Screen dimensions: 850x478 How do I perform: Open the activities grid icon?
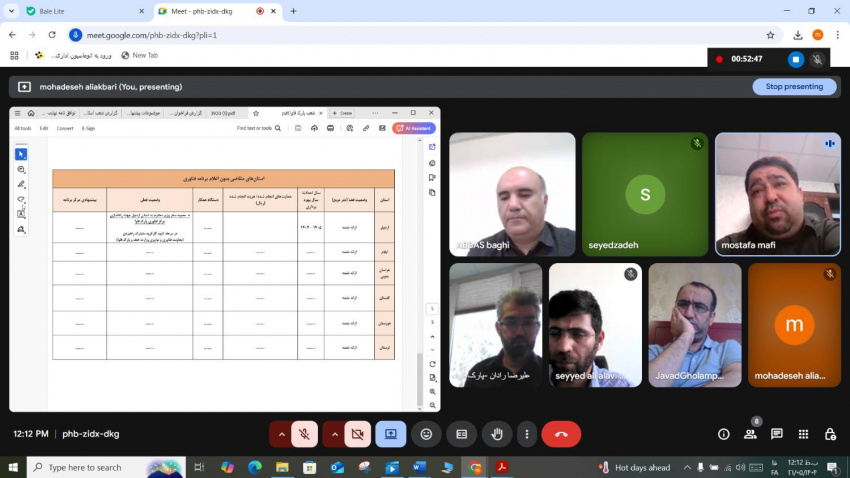(804, 434)
